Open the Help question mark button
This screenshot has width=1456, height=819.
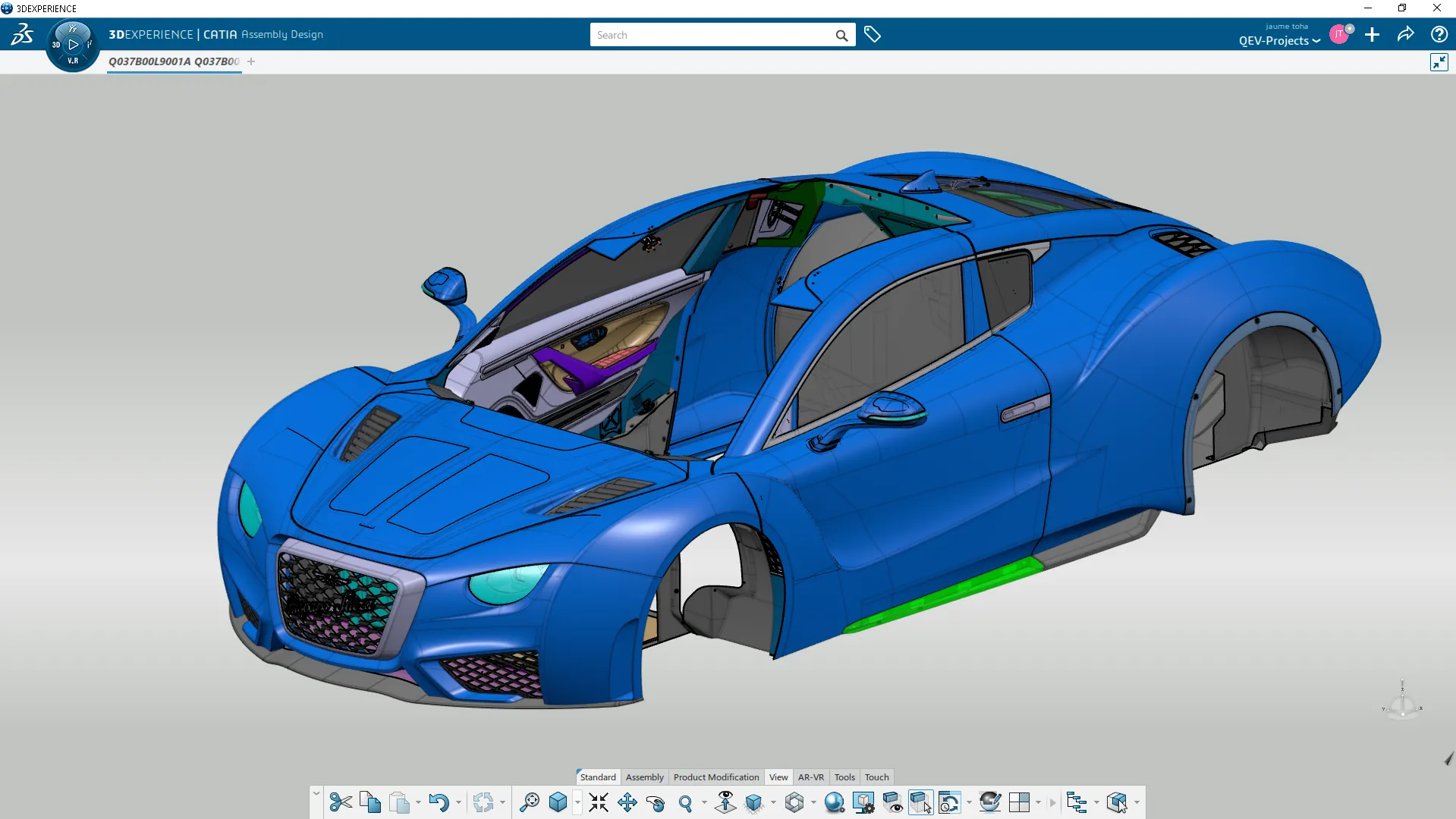pyautogui.click(x=1439, y=34)
